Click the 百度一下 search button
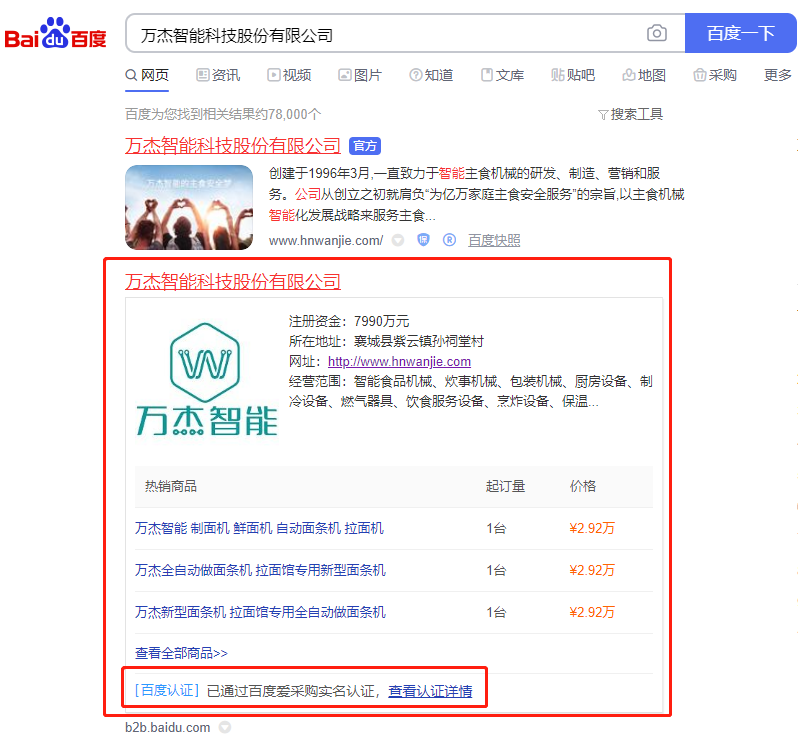Image resolution: width=798 pixels, height=752 pixels. coord(740,34)
